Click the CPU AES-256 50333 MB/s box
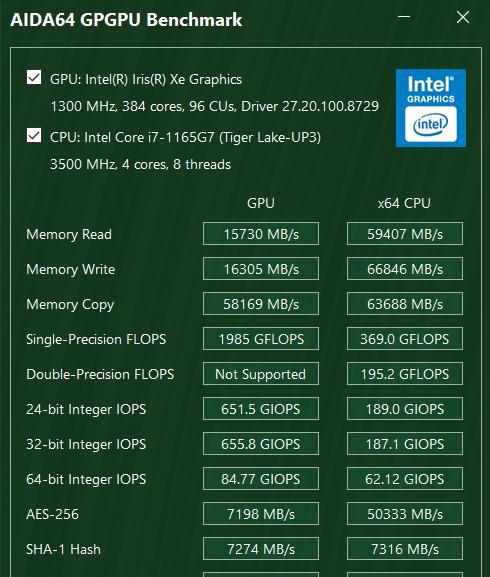 tap(405, 513)
